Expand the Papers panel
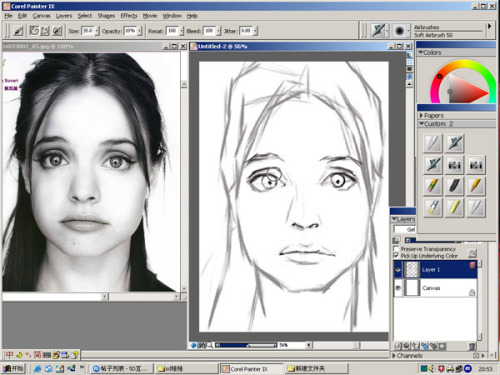 pyautogui.click(x=421, y=115)
